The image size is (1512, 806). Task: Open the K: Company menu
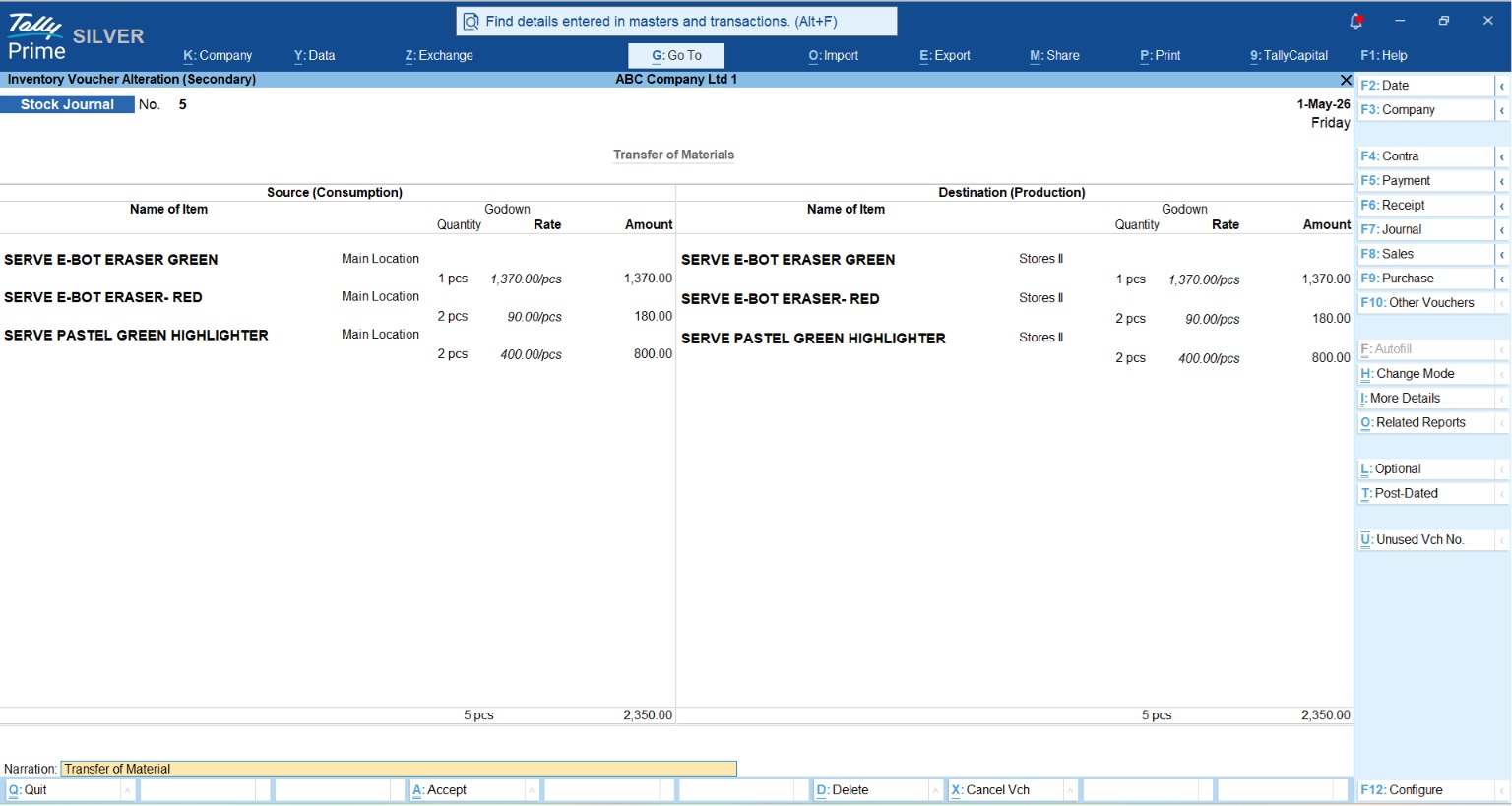pos(218,56)
